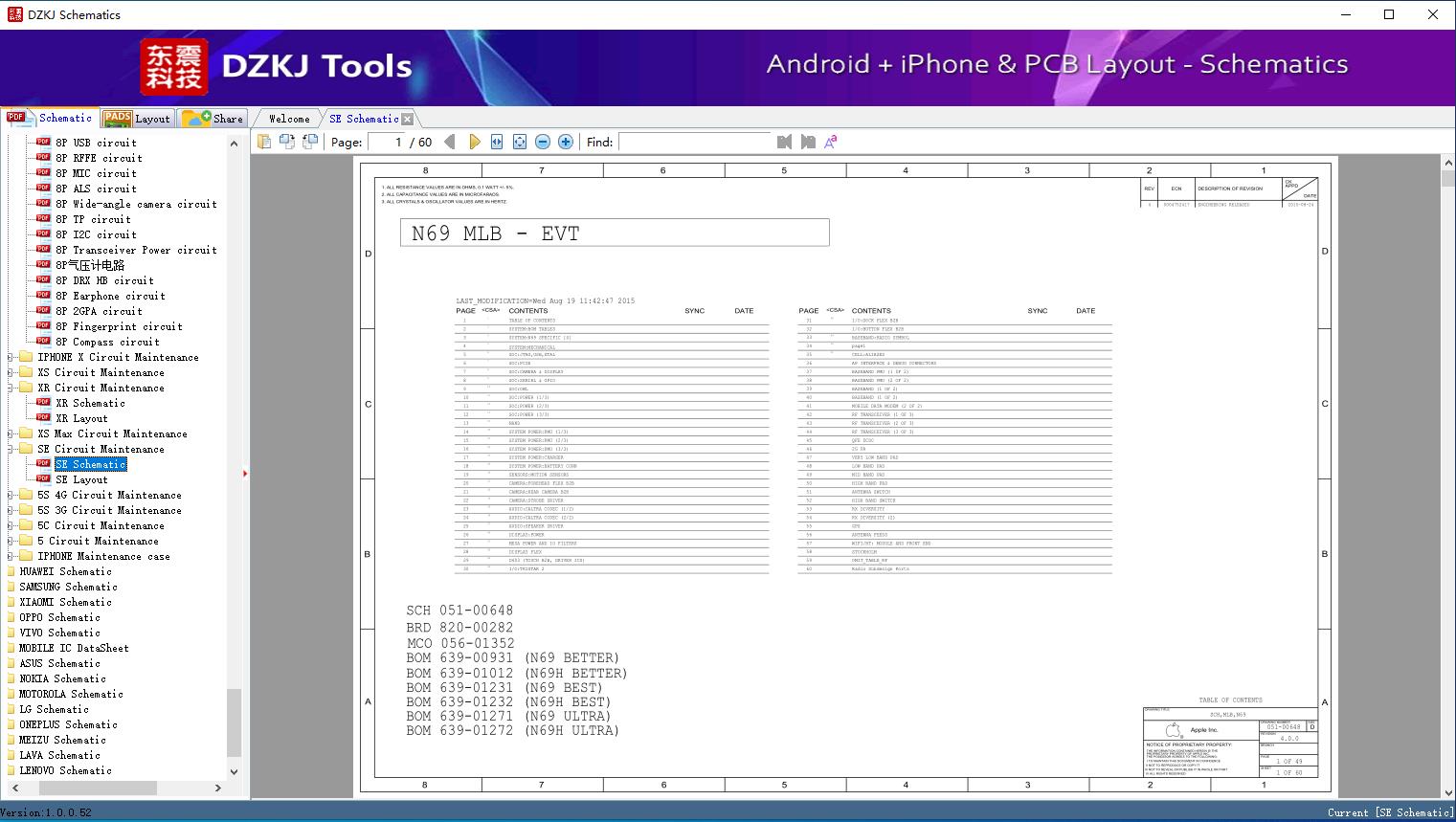Select LENOVO Schematic folder
The image size is (1456, 822).
pos(65,770)
